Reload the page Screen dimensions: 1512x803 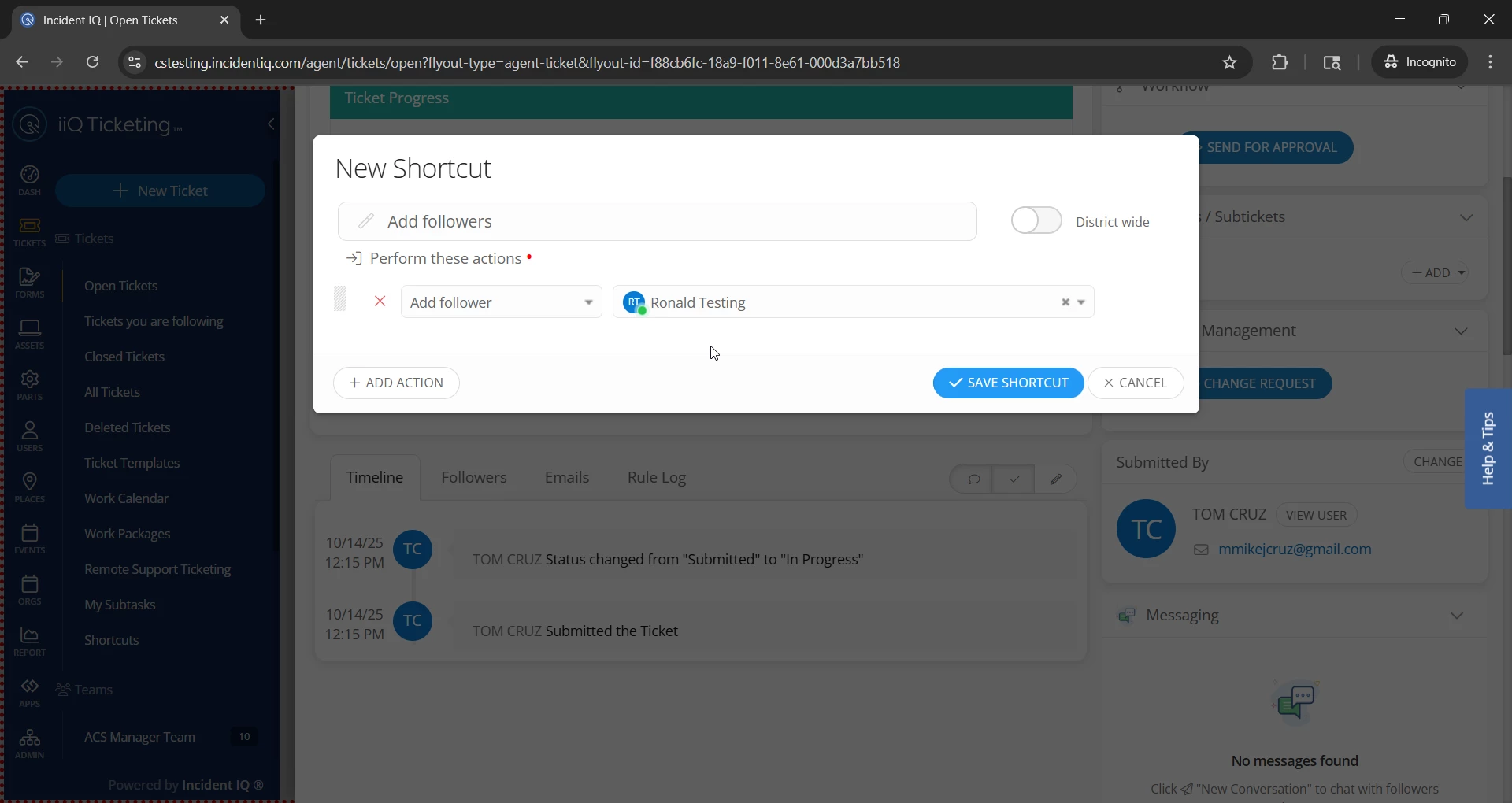[x=92, y=62]
